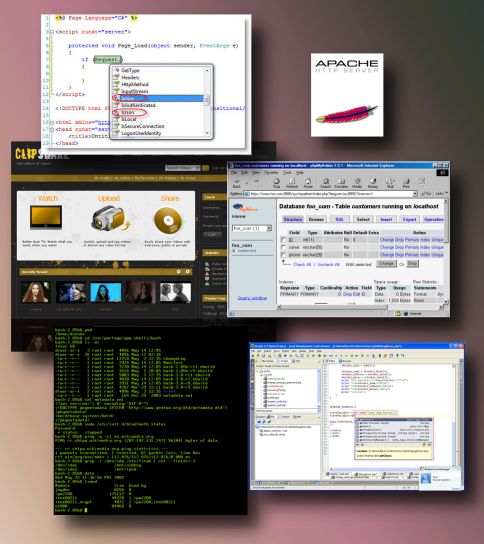Click the phpMyAdmin logo in the sidebar
The image size is (484, 544).
(x=245, y=208)
